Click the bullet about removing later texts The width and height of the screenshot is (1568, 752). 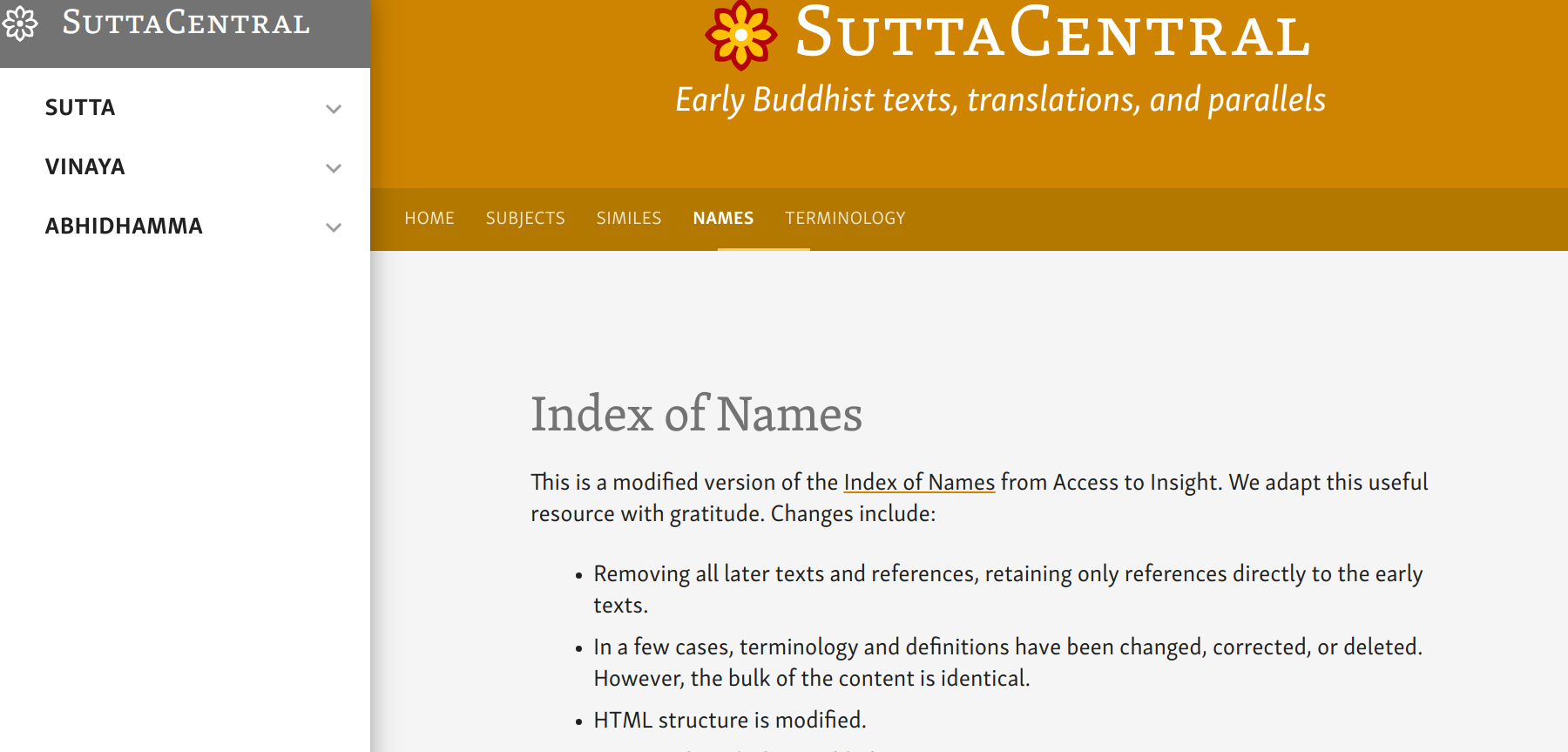pyautogui.click(x=1008, y=590)
